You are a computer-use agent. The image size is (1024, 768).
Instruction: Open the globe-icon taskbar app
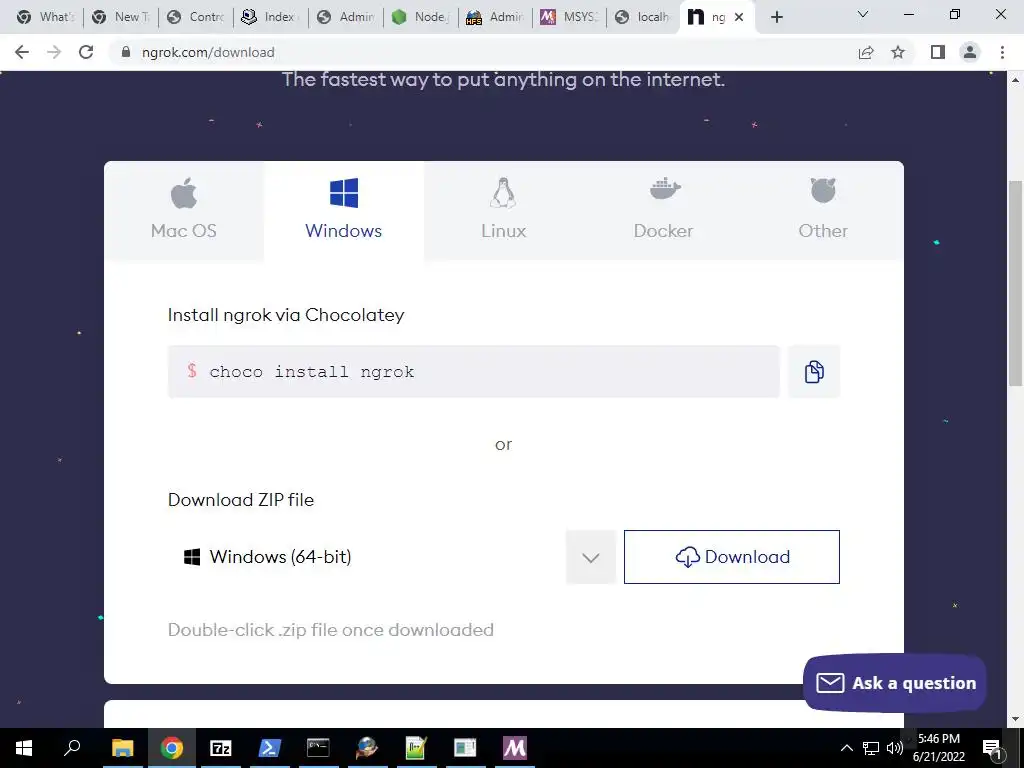(x=367, y=748)
